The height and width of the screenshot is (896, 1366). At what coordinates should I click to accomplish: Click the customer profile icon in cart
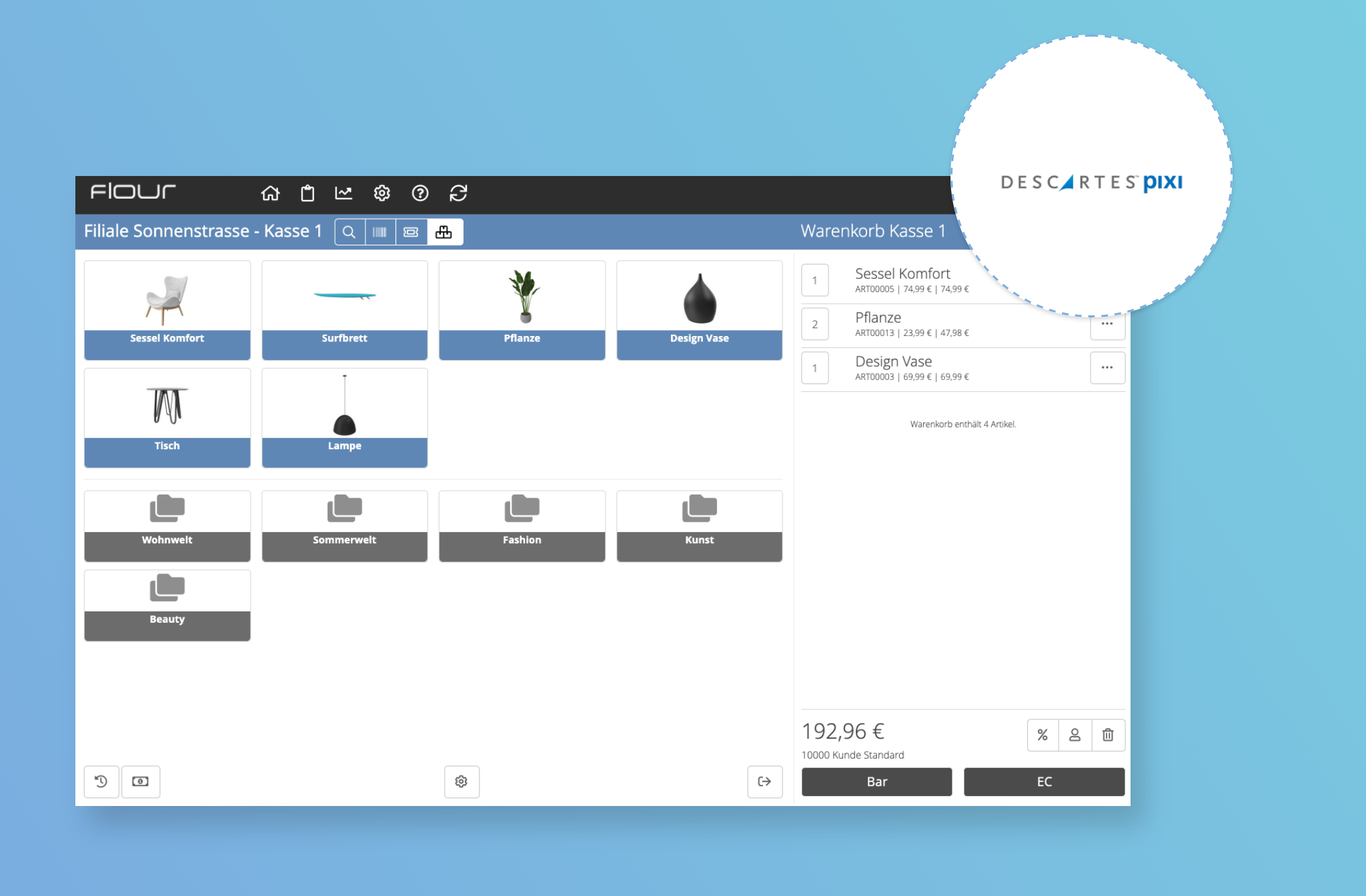point(1075,734)
